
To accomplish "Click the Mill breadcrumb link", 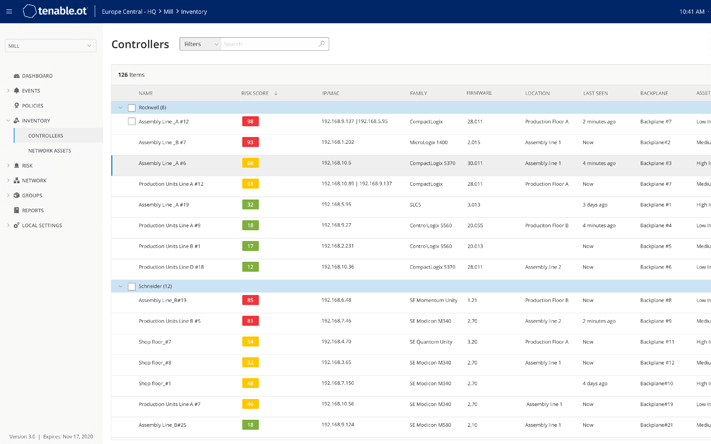I will tap(168, 12).
